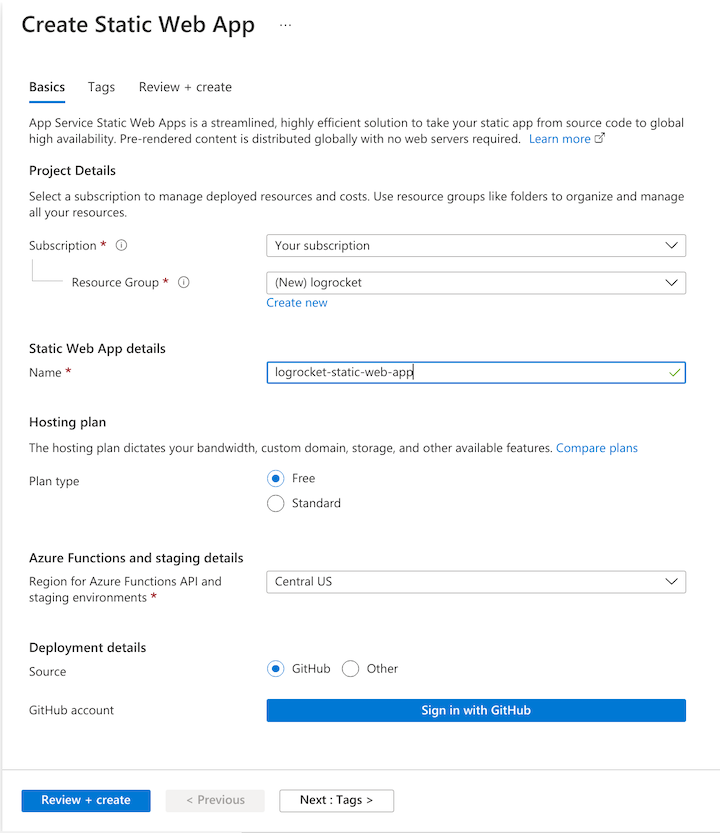720x833 pixels.
Task: Open the Subscription dropdown
Action: [x=475, y=246]
